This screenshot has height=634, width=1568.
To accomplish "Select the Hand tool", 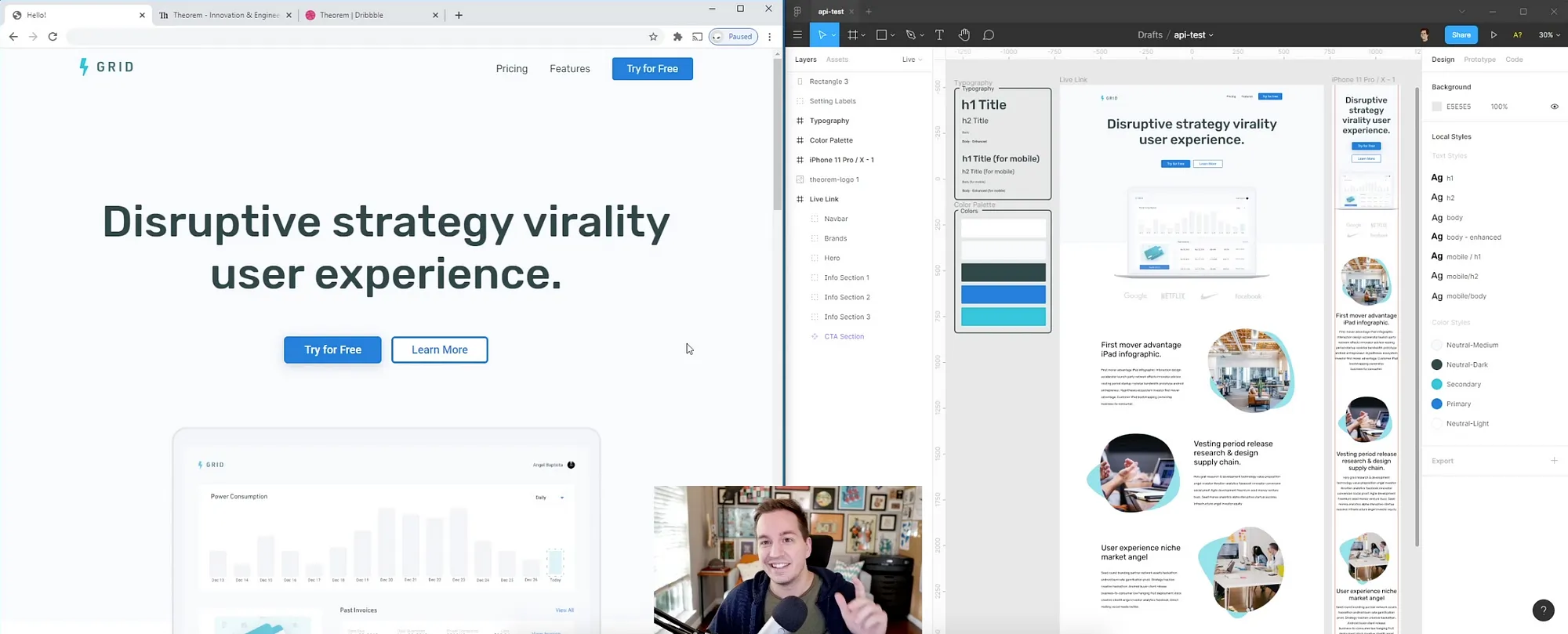I will coord(964,35).
